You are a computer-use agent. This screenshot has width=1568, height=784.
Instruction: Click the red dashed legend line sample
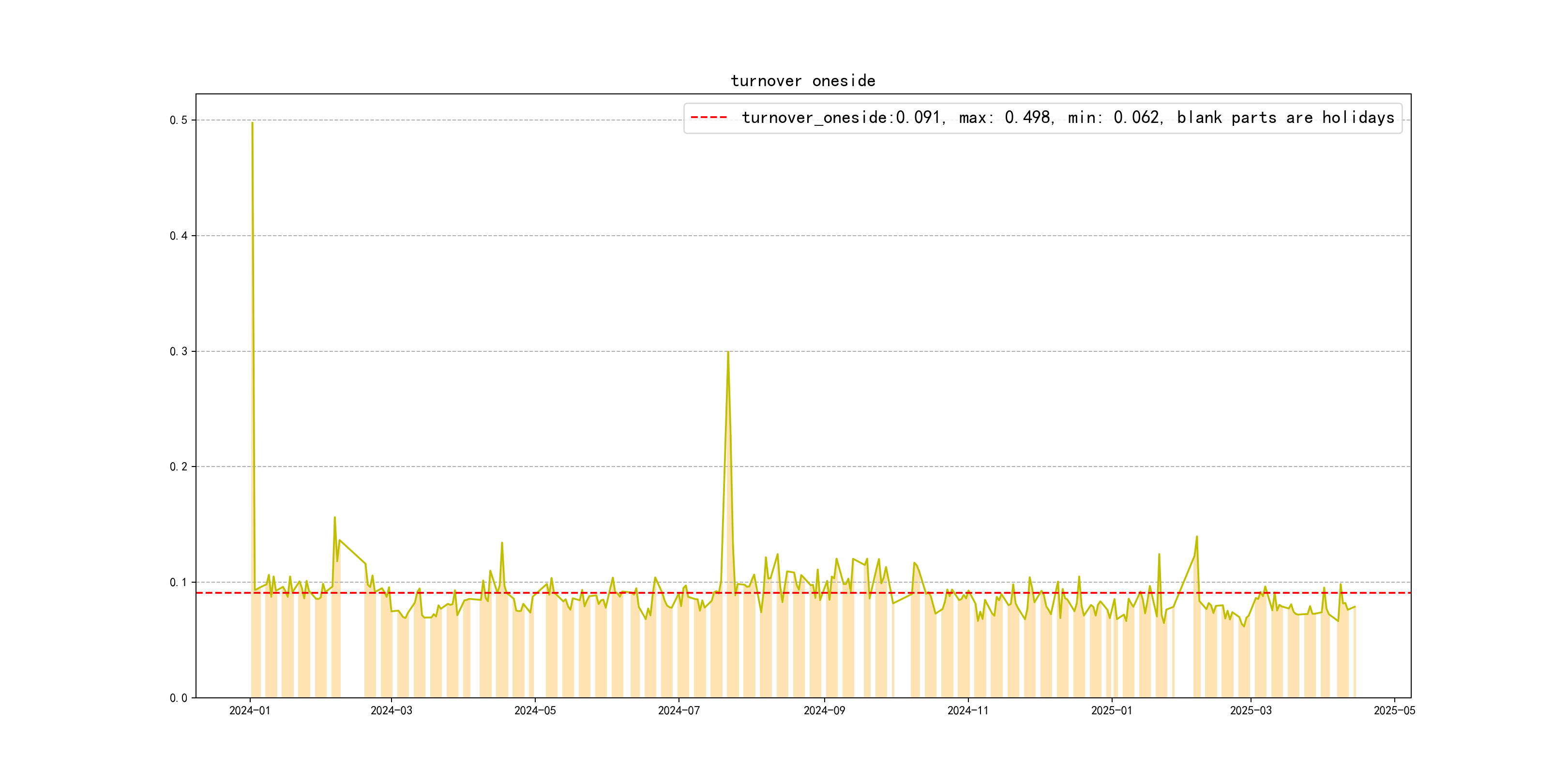[x=709, y=118]
